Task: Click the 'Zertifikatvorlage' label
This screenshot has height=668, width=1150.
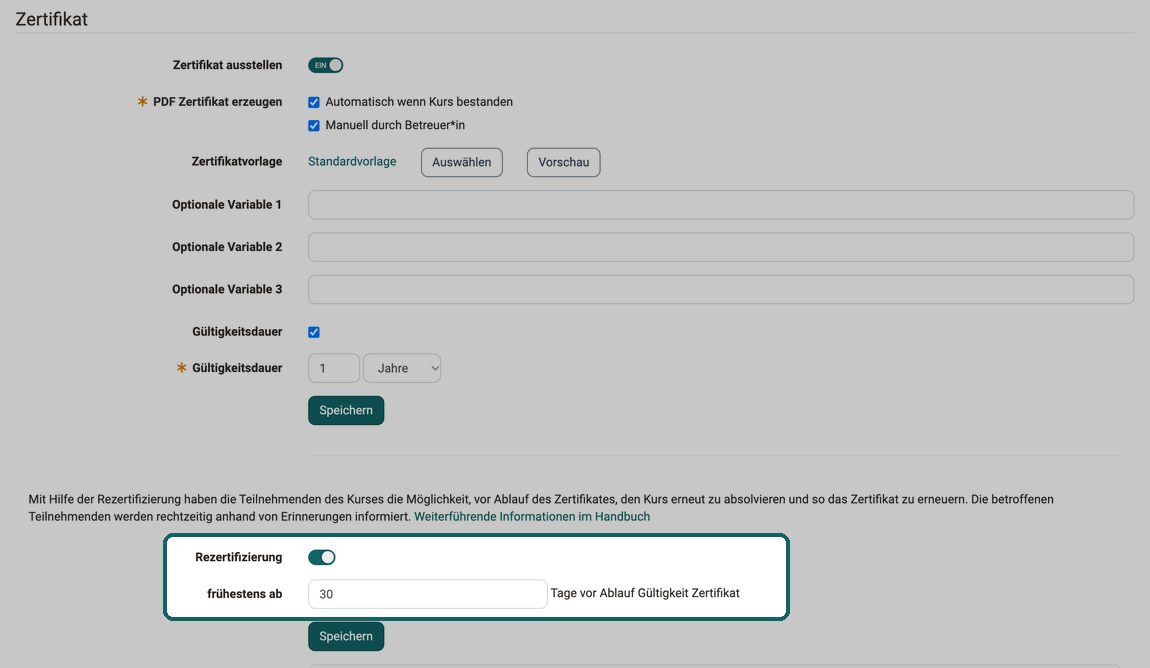Action: [237, 161]
